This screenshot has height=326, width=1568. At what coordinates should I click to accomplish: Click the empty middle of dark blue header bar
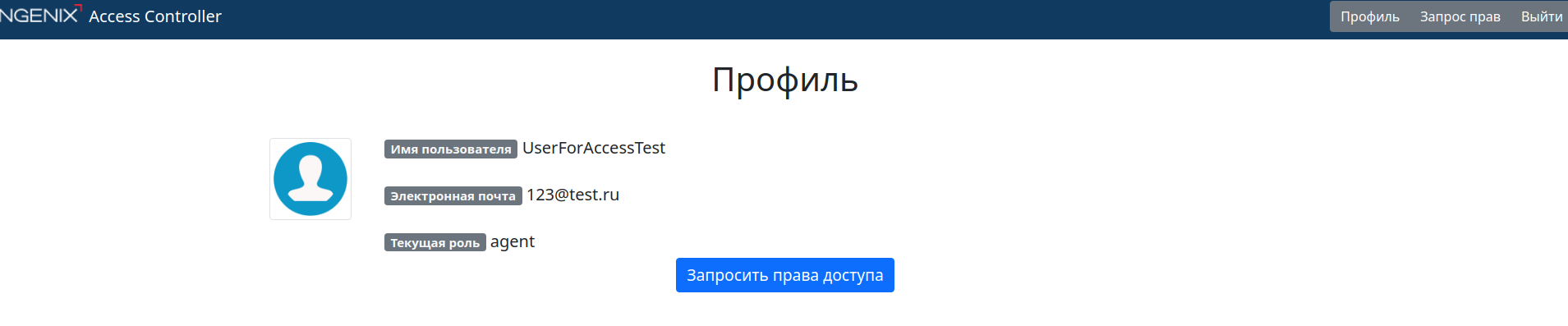coord(772,19)
